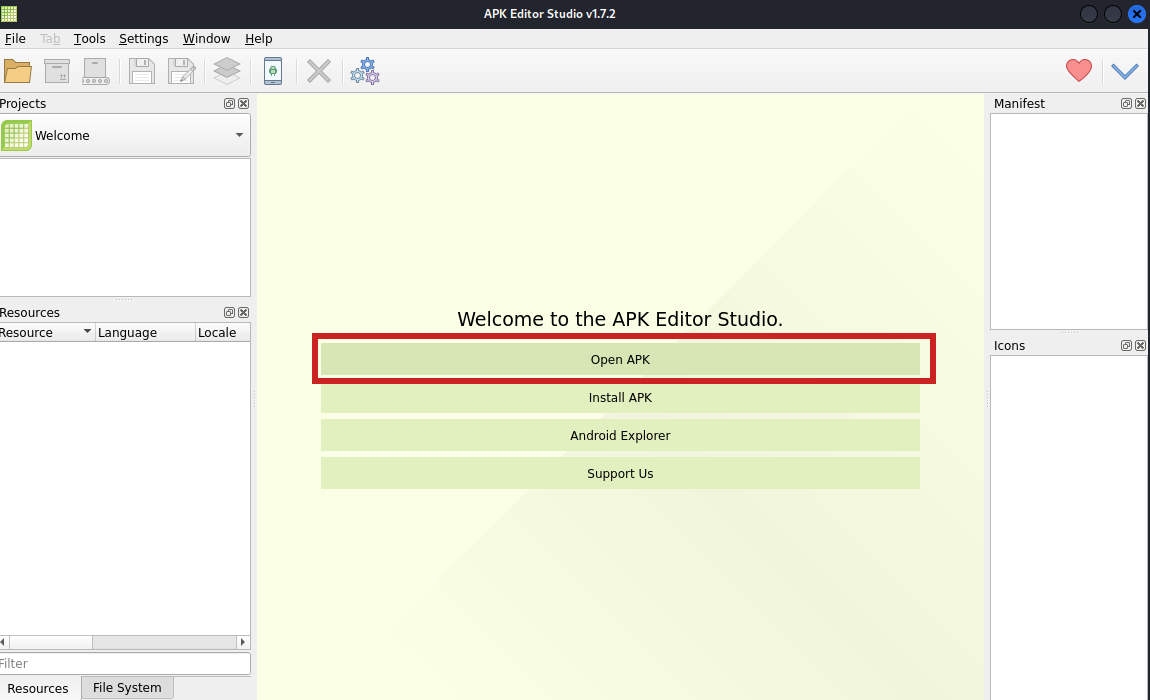Click the Sign APK toolbar icon
Screen dimensions: 1150x700
(x=95, y=71)
